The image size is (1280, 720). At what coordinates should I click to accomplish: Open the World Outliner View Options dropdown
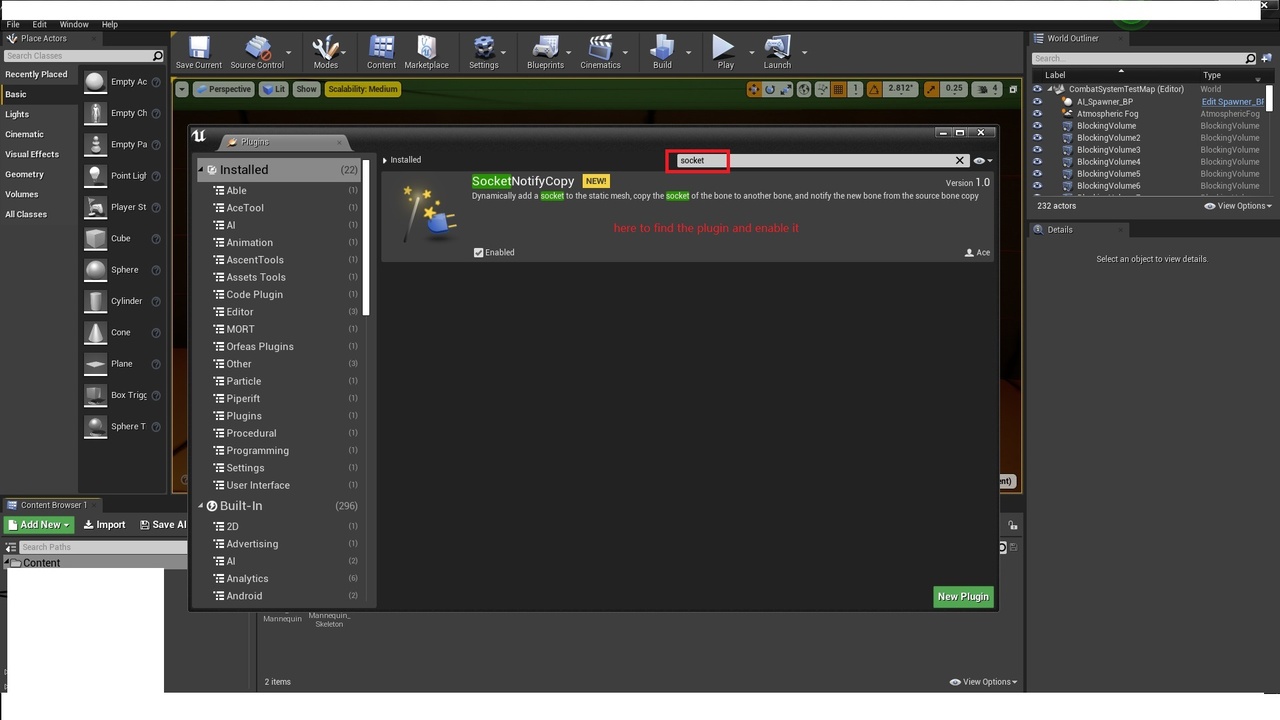[1238, 206]
